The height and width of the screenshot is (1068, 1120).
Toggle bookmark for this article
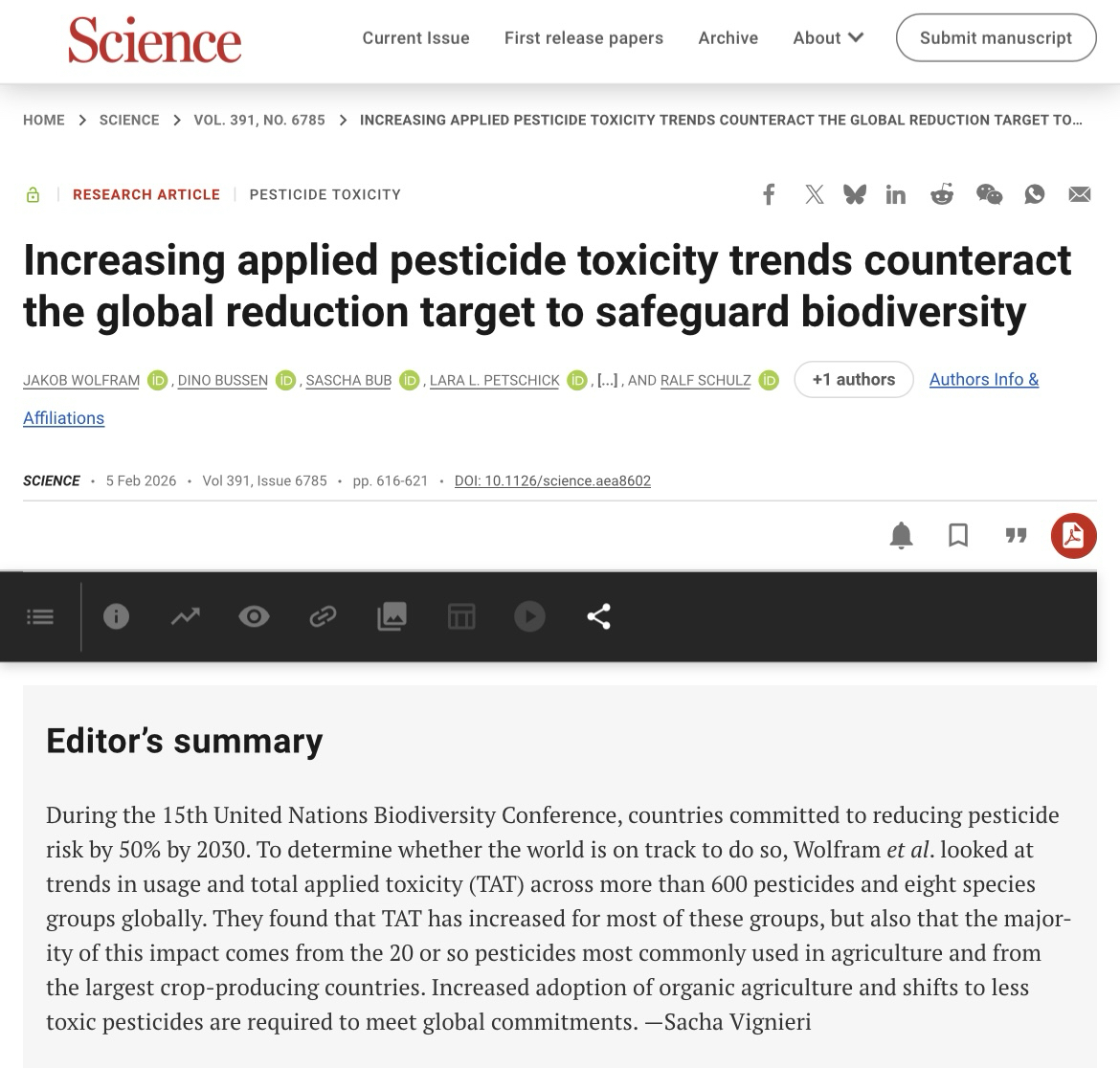(x=958, y=536)
